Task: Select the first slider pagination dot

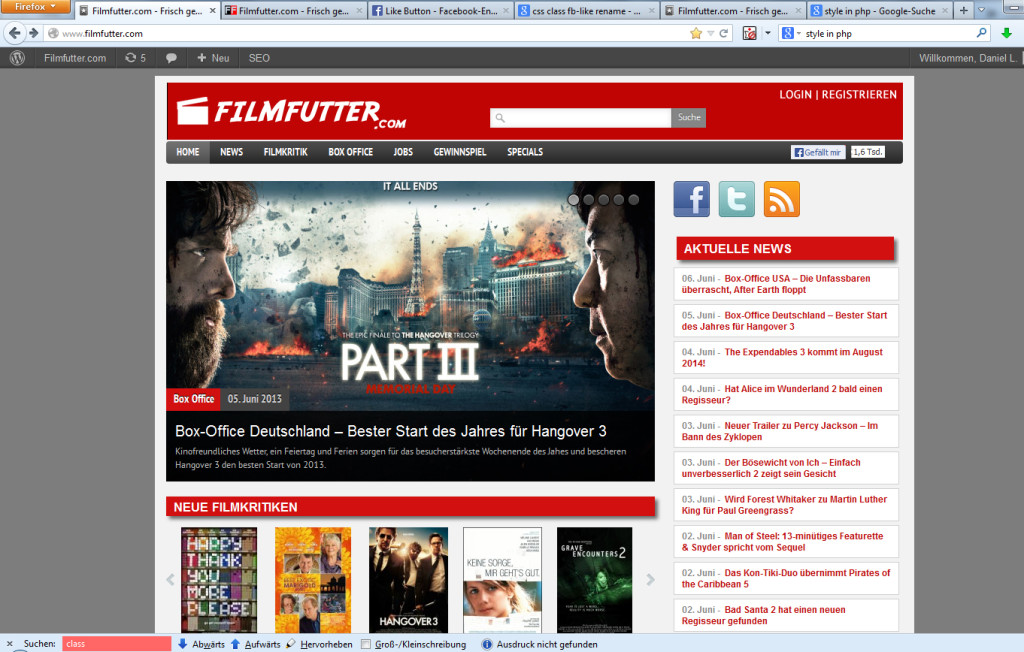Action: click(573, 199)
